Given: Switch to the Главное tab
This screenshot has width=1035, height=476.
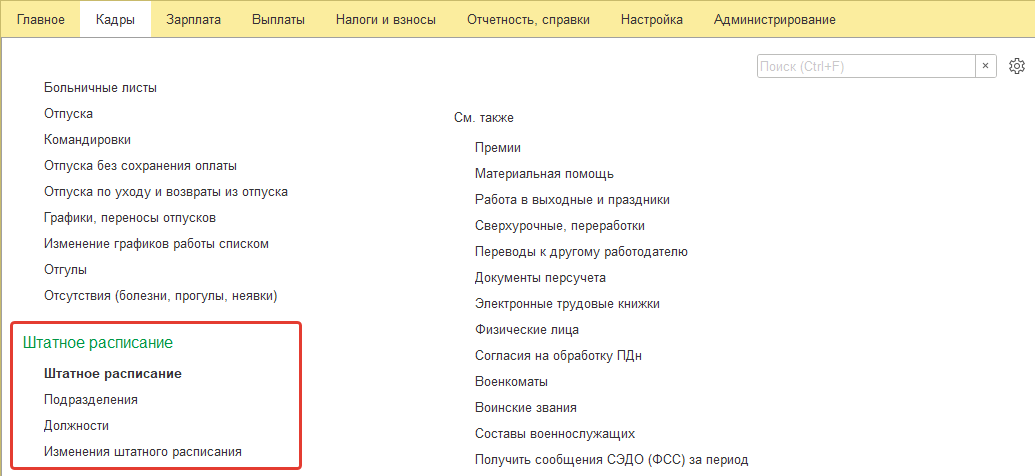Looking at the screenshot, I should pos(41,20).
